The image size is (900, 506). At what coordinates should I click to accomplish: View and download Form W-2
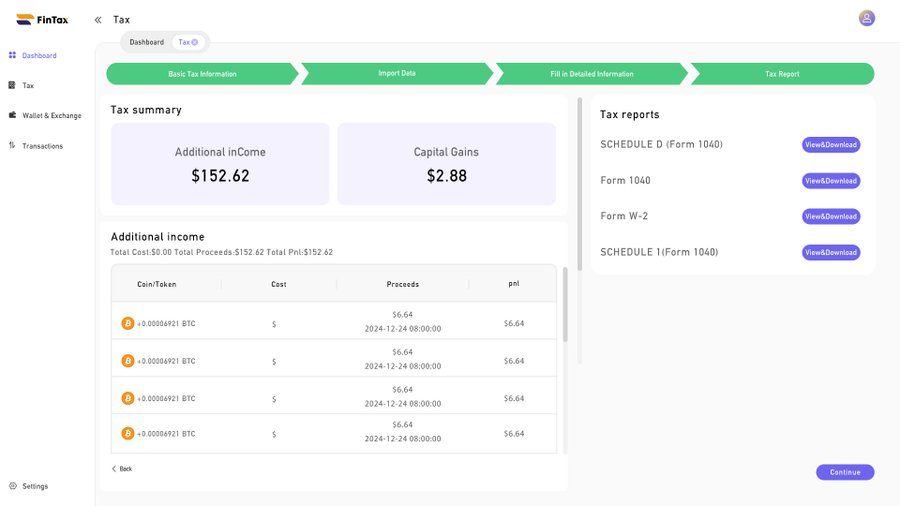831,216
